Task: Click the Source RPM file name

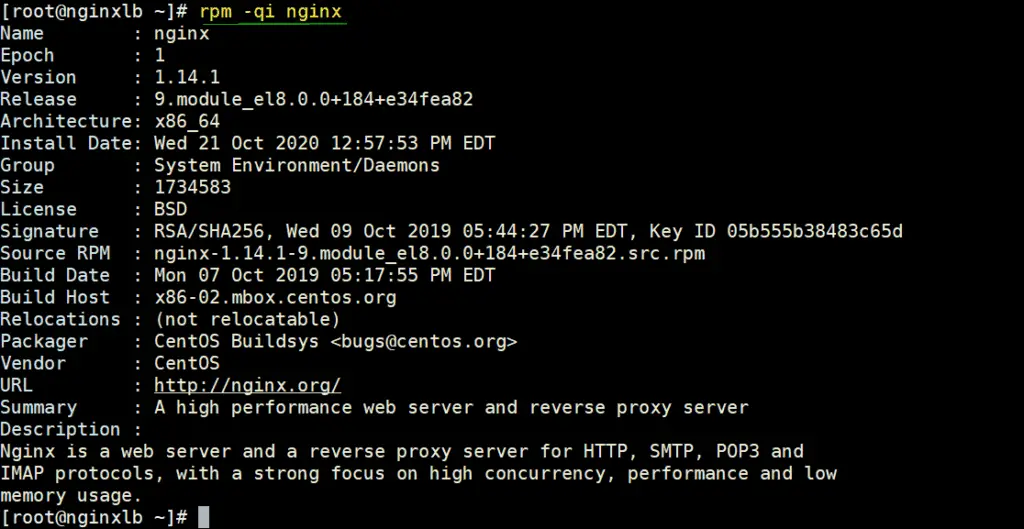Action: [429, 253]
